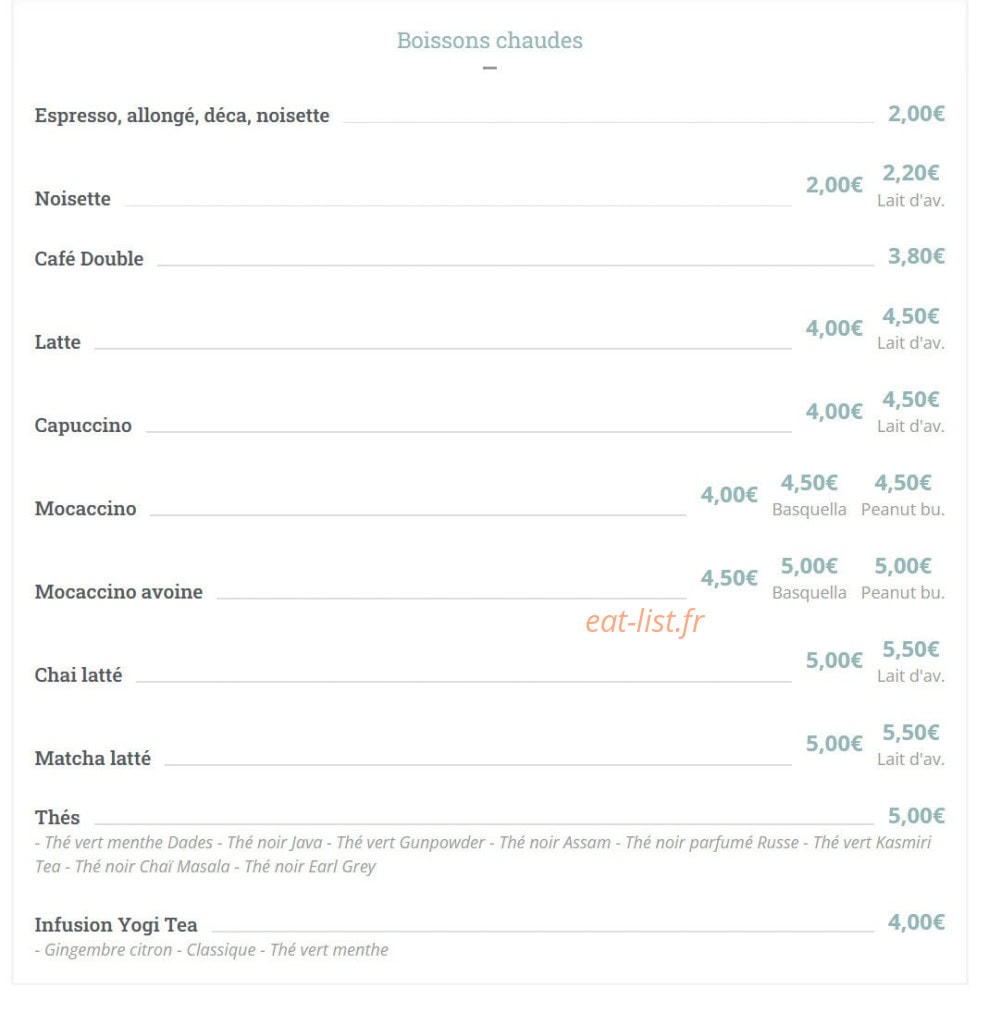Select the Latte menu item
This screenshot has width=989, height=1013.
click(58, 344)
